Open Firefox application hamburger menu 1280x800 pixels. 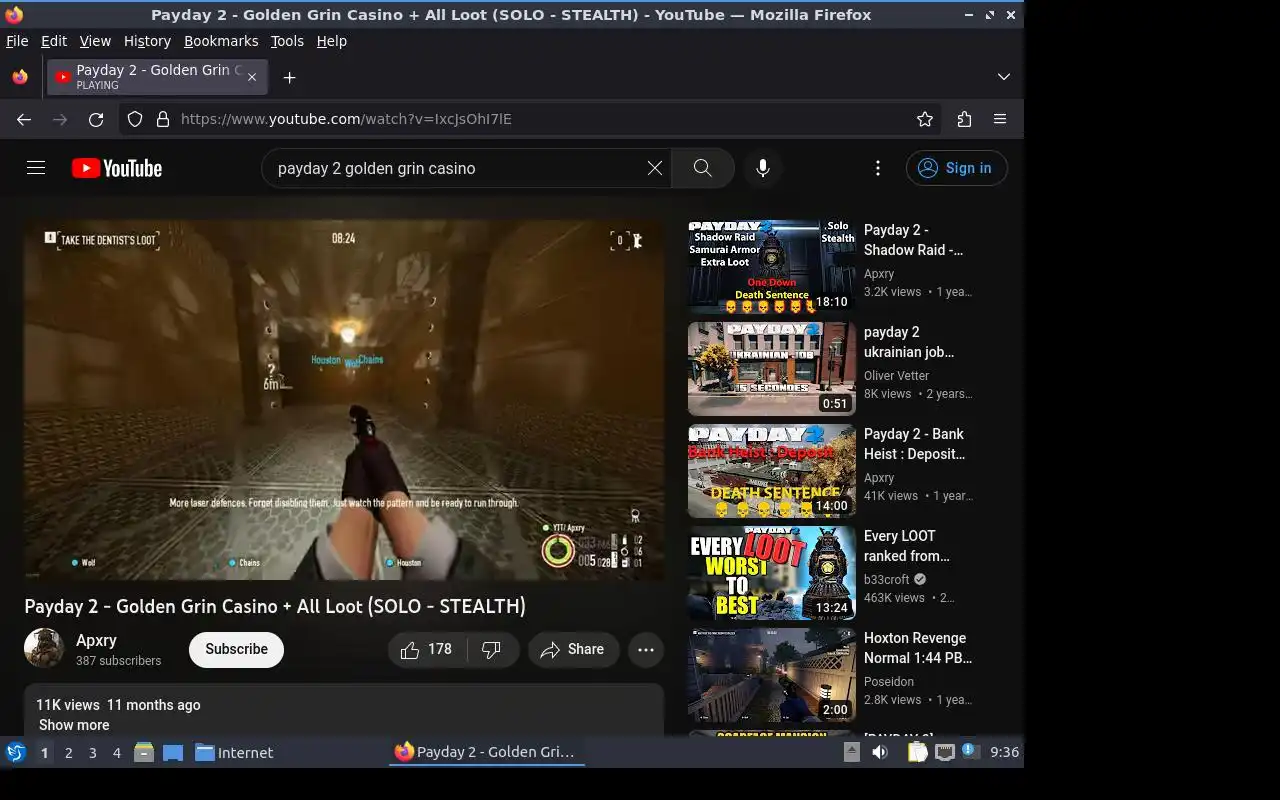click(x=1000, y=119)
